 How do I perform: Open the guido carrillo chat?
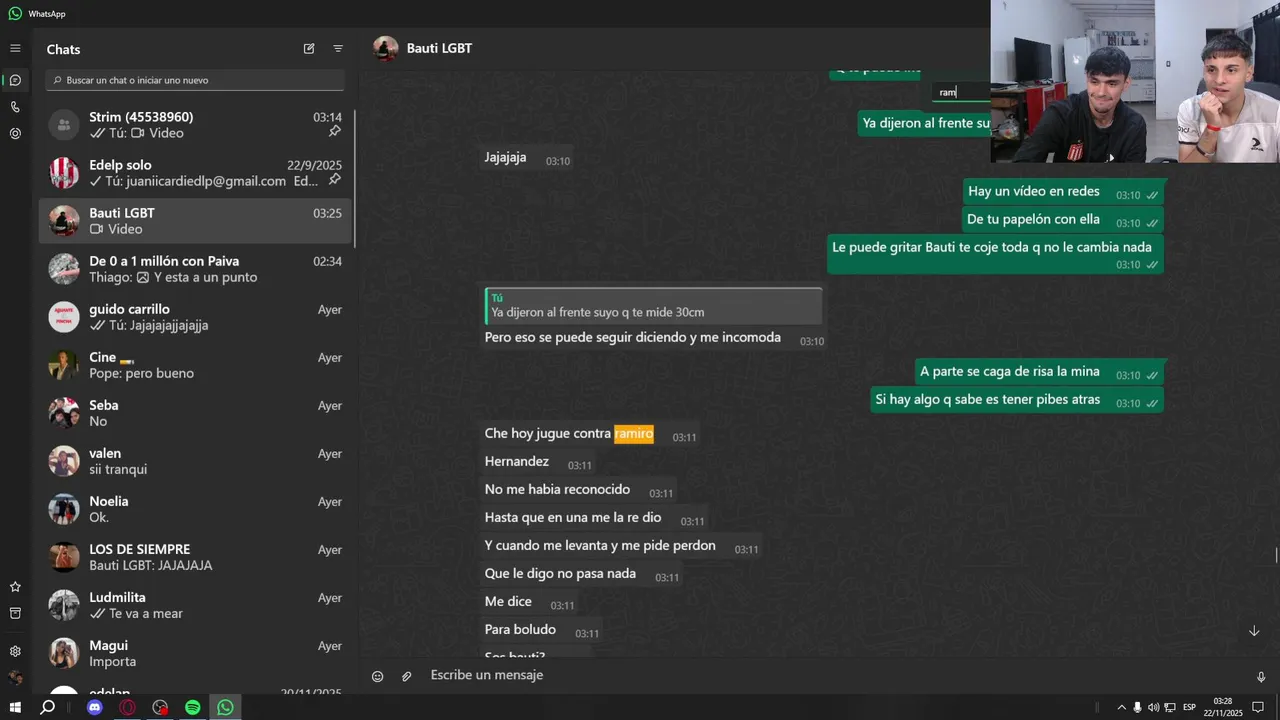tap(196, 317)
